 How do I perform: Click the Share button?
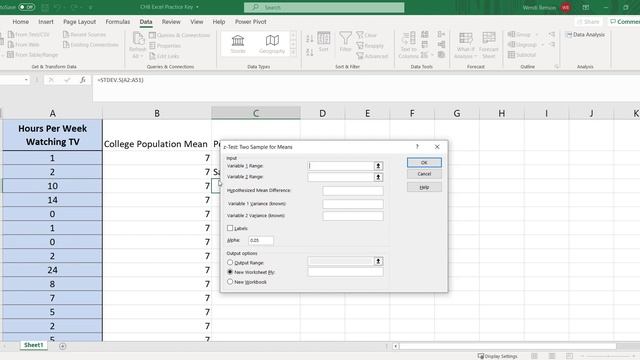click(x=588, y=22)
